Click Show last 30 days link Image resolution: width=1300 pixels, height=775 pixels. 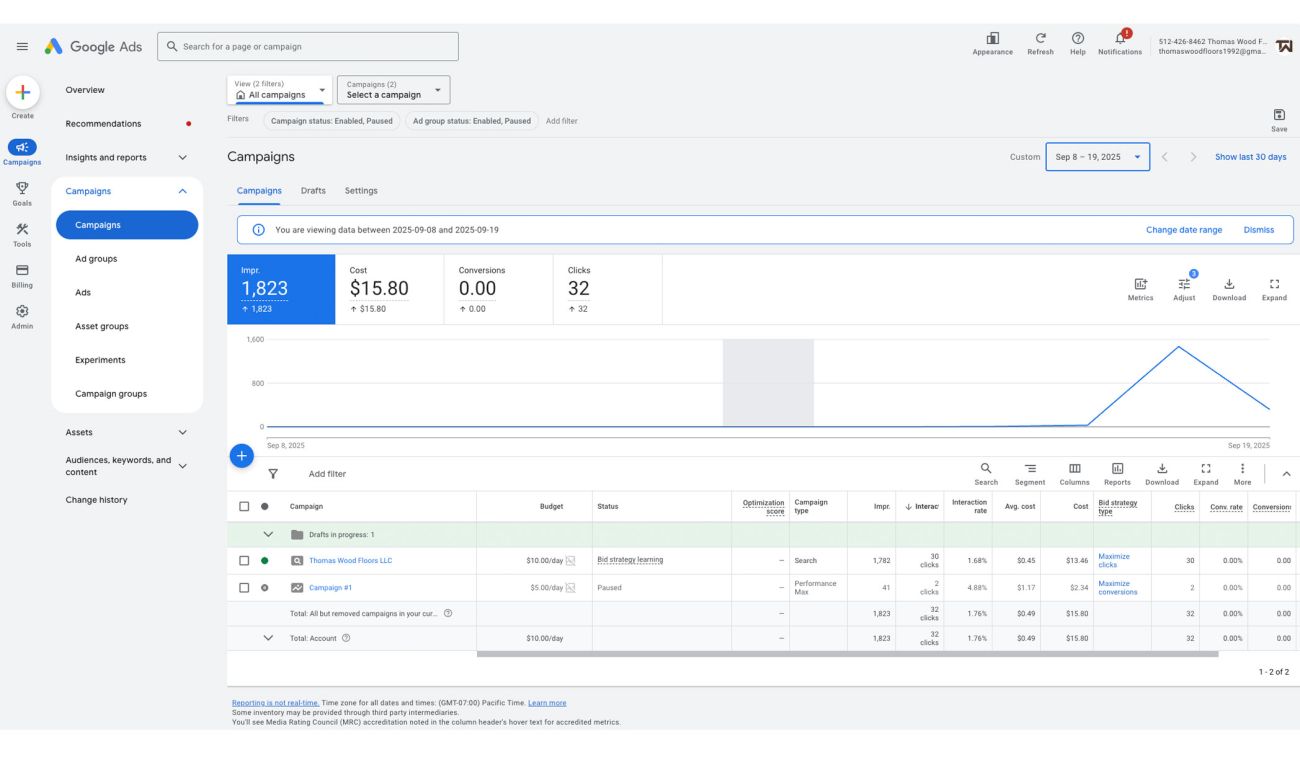[1250, 157]
